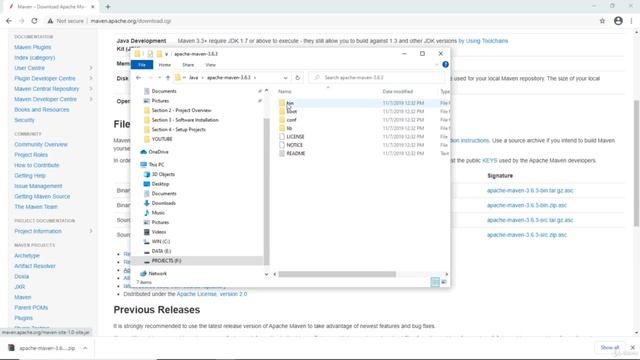Open the View ribbon tab
This screenshot has width=640, height=360.
(210, 65)
